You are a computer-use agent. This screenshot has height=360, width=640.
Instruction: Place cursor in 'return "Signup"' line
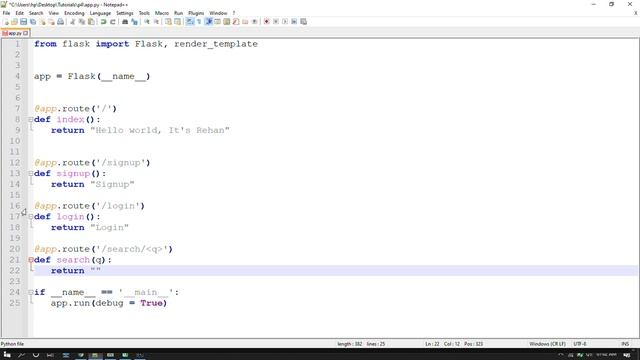coord(92,184)
